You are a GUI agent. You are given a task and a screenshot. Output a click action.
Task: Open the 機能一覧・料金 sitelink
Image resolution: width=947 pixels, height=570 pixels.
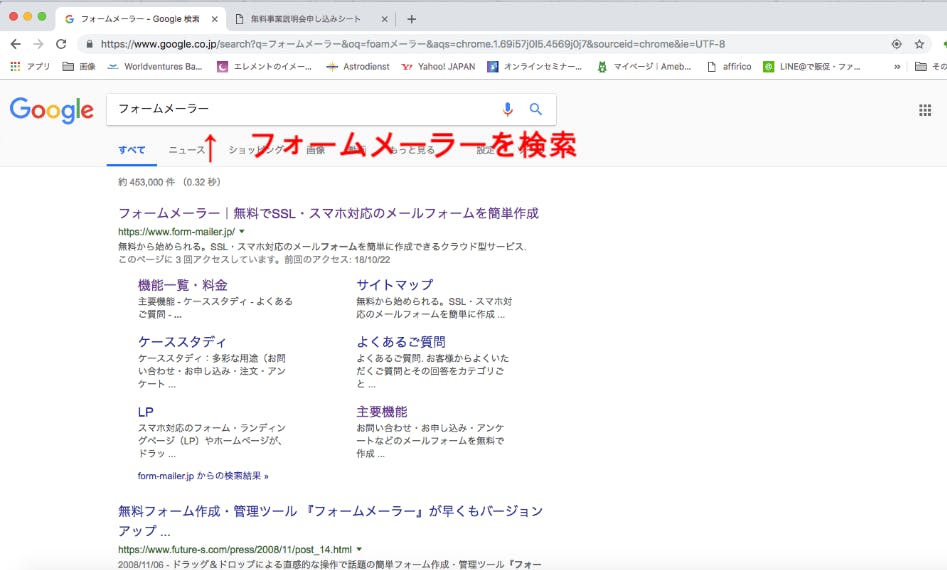[x=182, y=285]
